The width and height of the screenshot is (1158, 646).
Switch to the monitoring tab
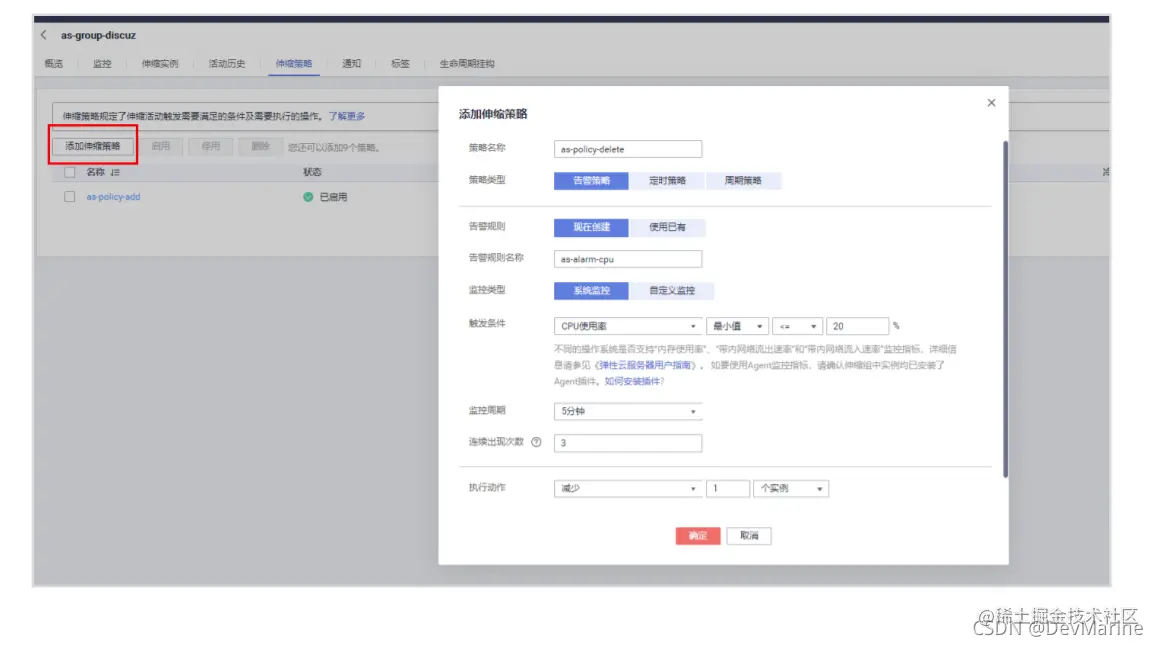click(102, 63)
